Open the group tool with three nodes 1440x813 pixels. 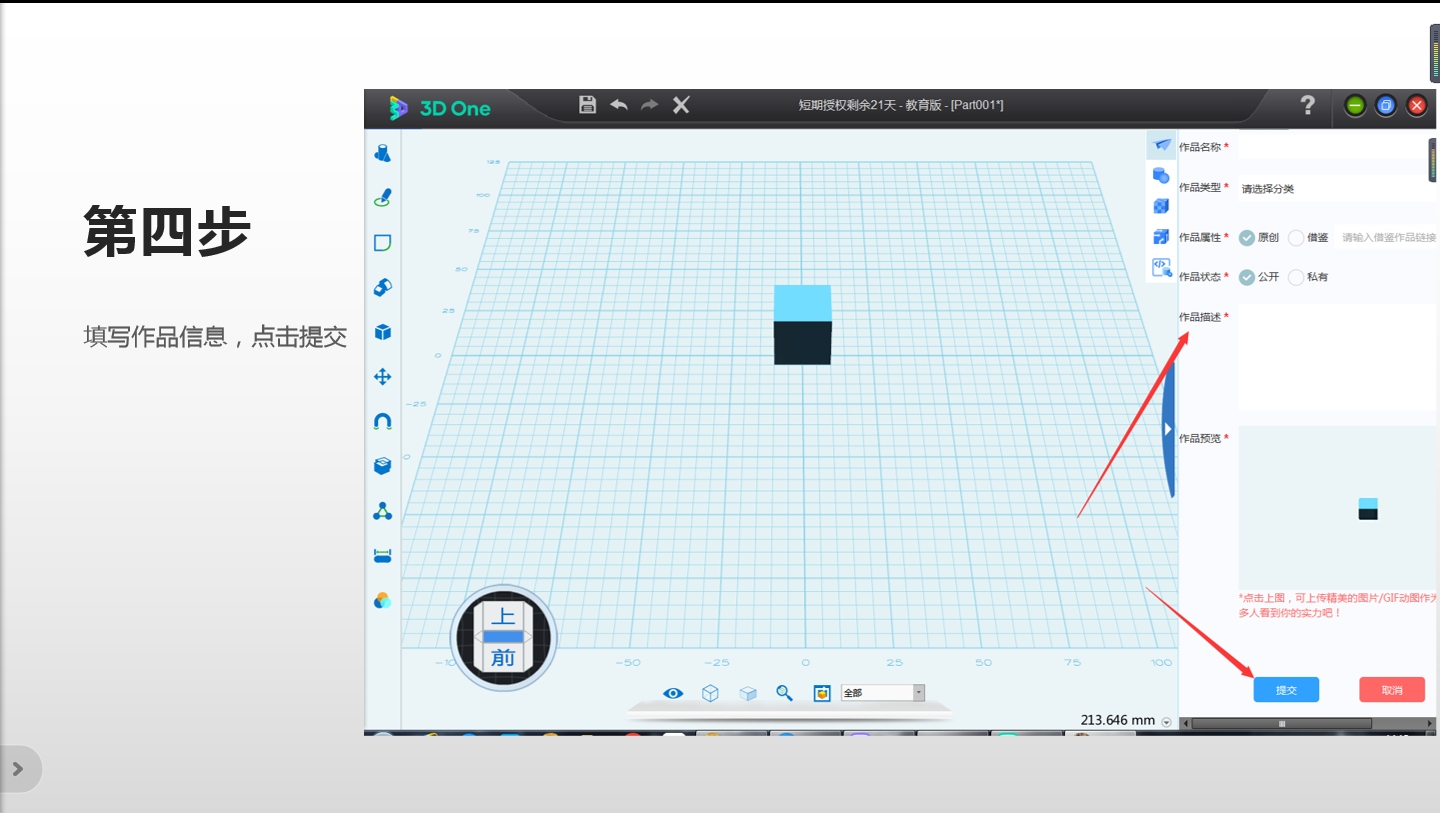point(382,511)
